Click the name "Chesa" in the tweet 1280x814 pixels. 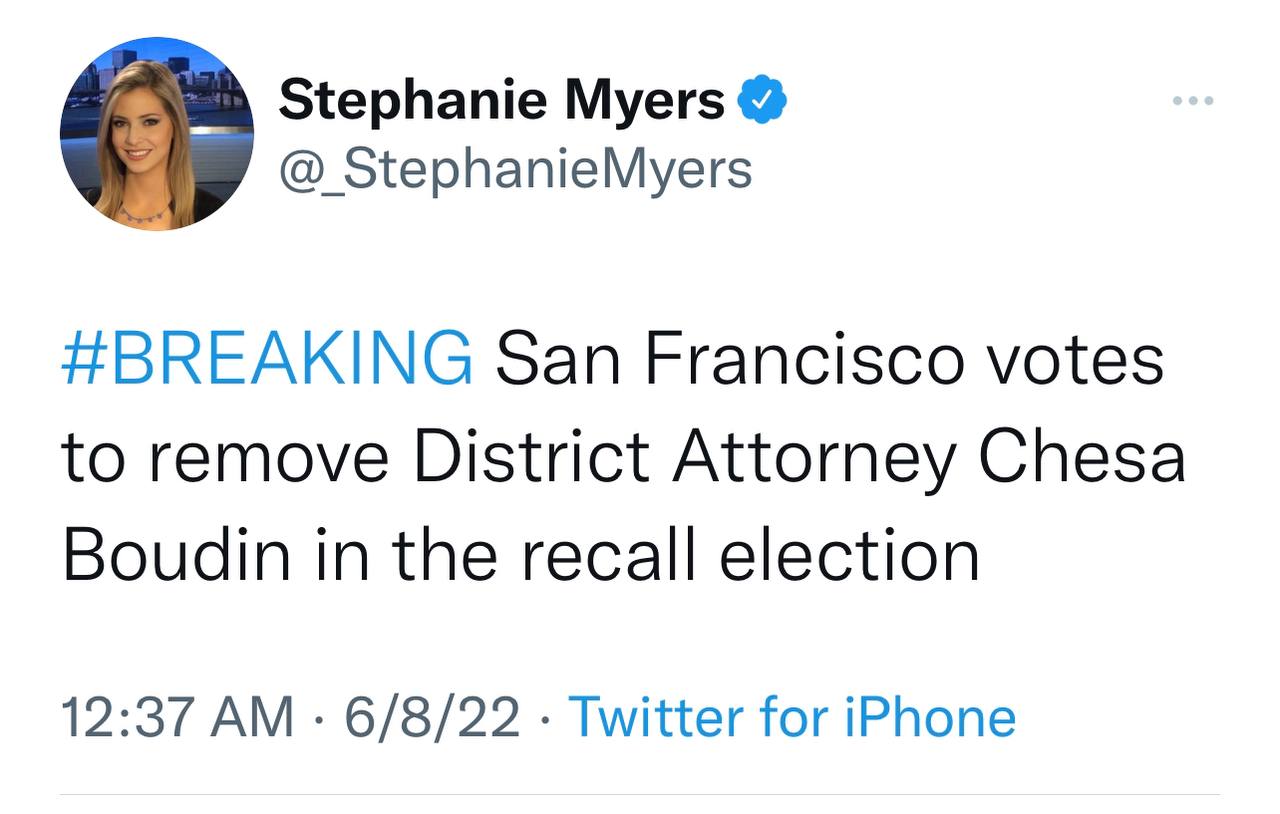pyautogui.click(x=1081, y=458)
